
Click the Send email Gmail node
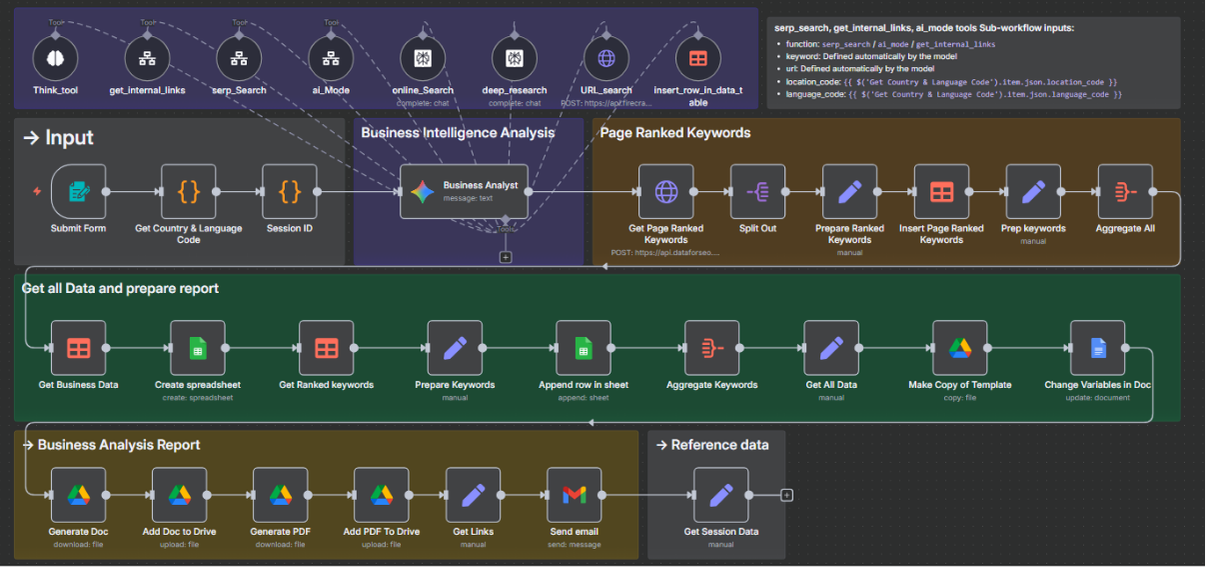pos(574,495)
